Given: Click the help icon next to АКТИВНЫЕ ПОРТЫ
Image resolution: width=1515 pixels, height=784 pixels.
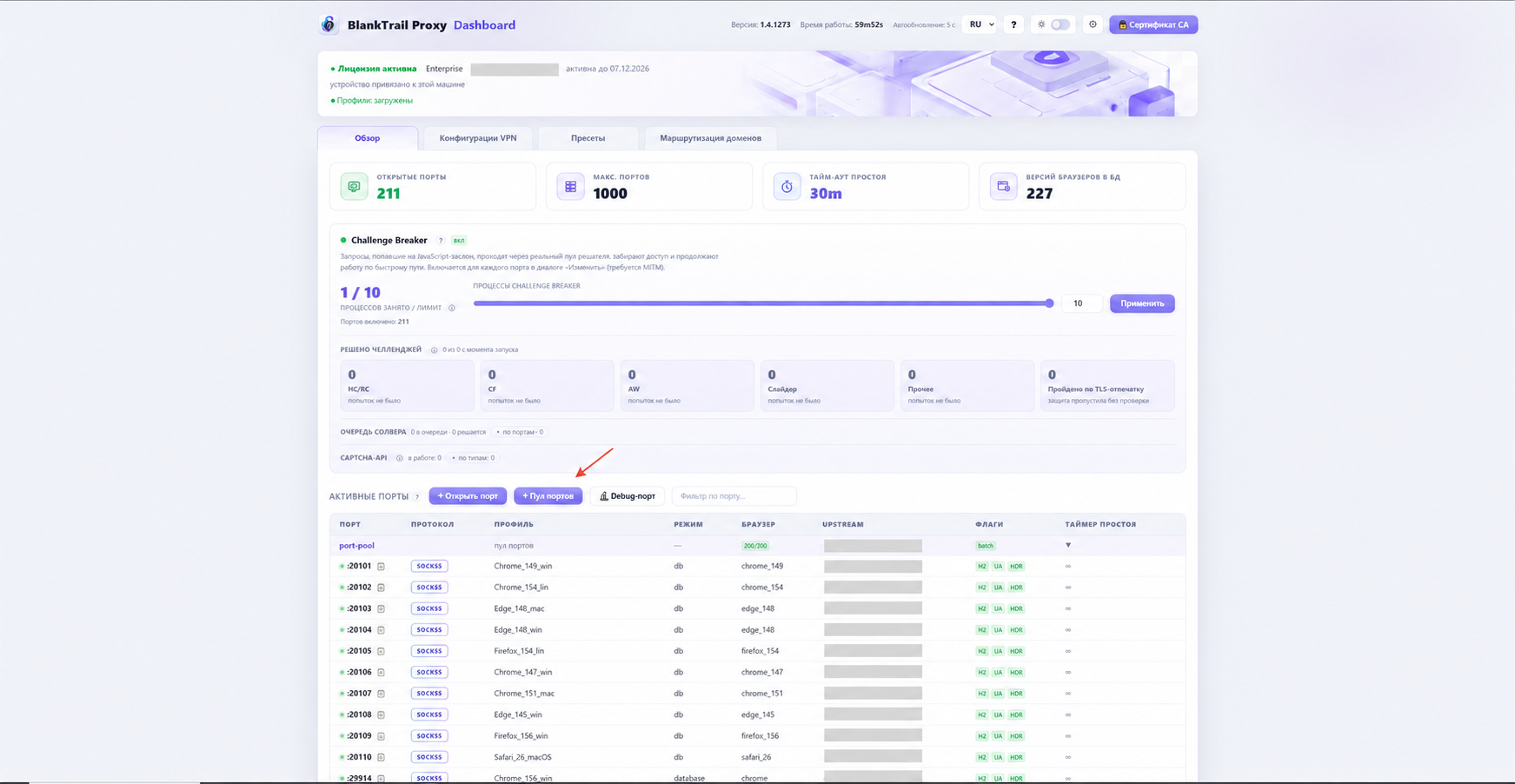Looking at the screenshot, I should [x=417, y=497].
